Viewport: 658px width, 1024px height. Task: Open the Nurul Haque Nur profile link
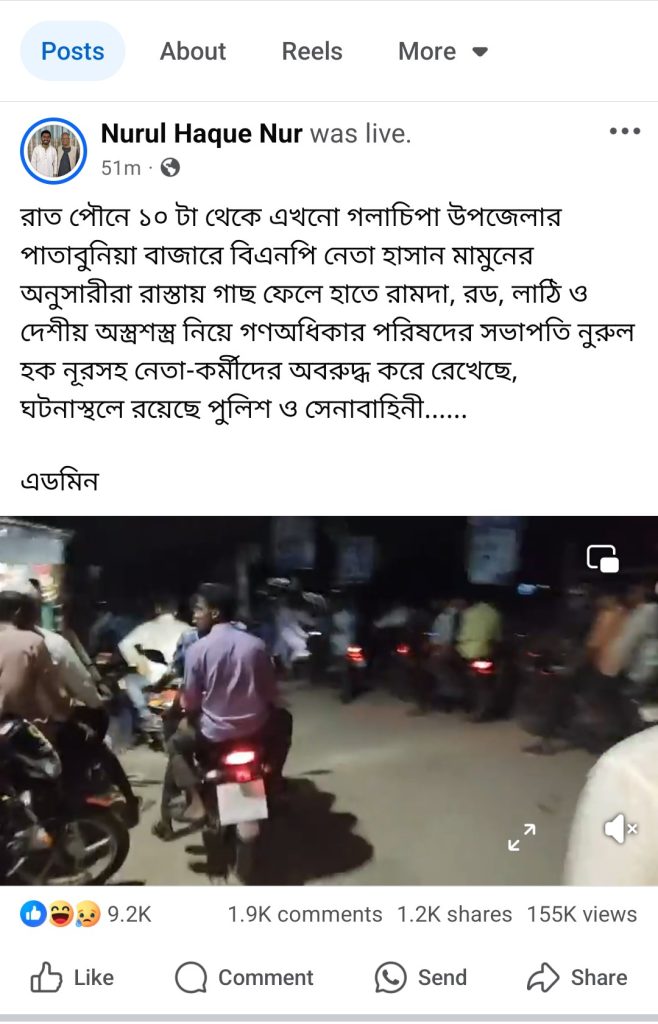click(x=201, y=133)
